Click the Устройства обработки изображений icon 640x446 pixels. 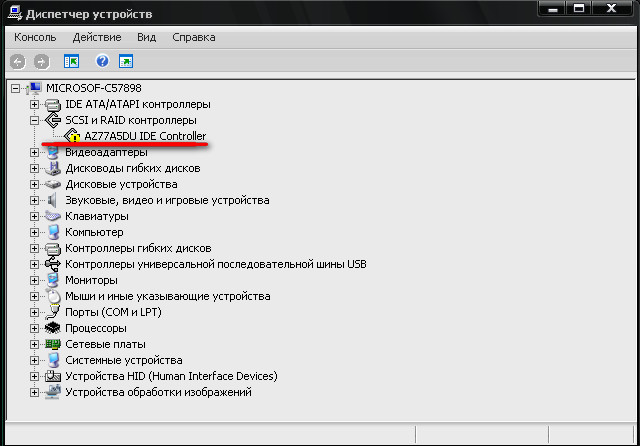click(x=53, y=392)
